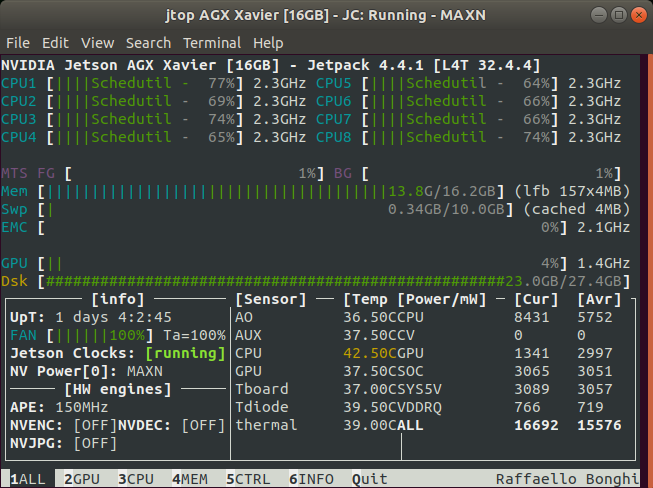Click the [HW engines] header
This screenshot has width=653, height=488.
(x=118, y=389)
